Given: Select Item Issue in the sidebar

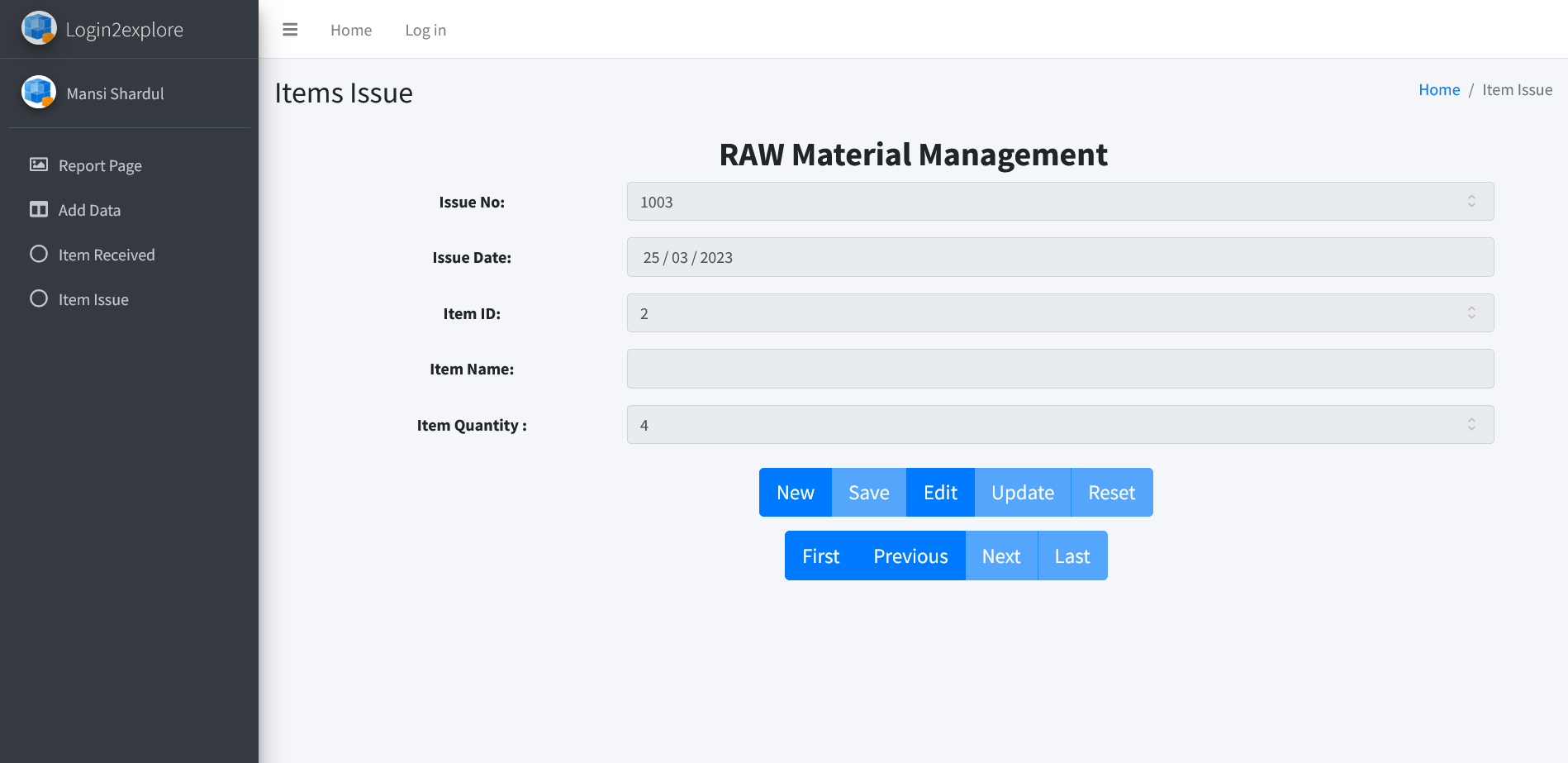Looking at the screenshot, I should click(93, 298).
